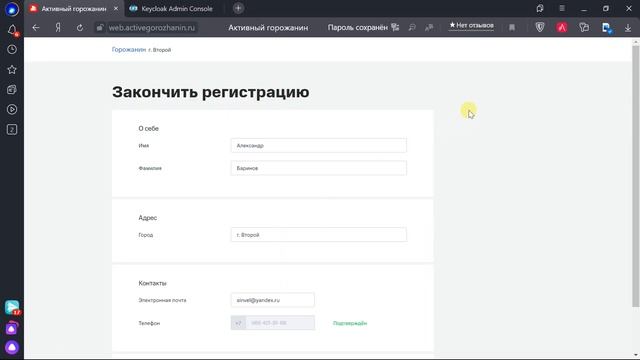
Task: Open Protect shield icon
Action: tap(540, 27)
